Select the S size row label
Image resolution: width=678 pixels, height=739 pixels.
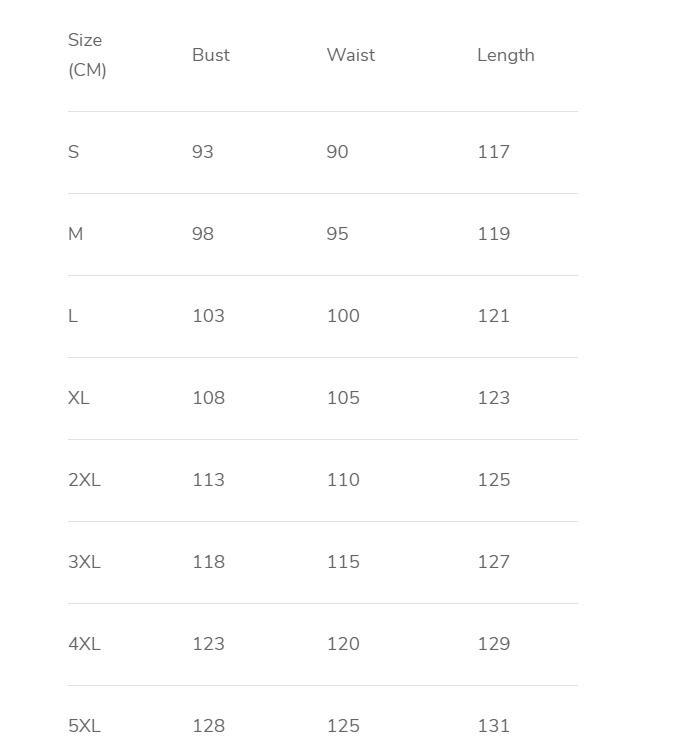pos(73,152)
